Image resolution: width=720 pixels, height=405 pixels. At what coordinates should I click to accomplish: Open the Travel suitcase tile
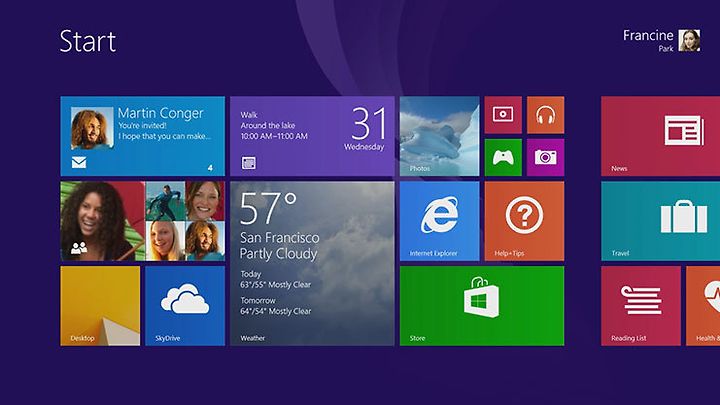click(660, 221)
